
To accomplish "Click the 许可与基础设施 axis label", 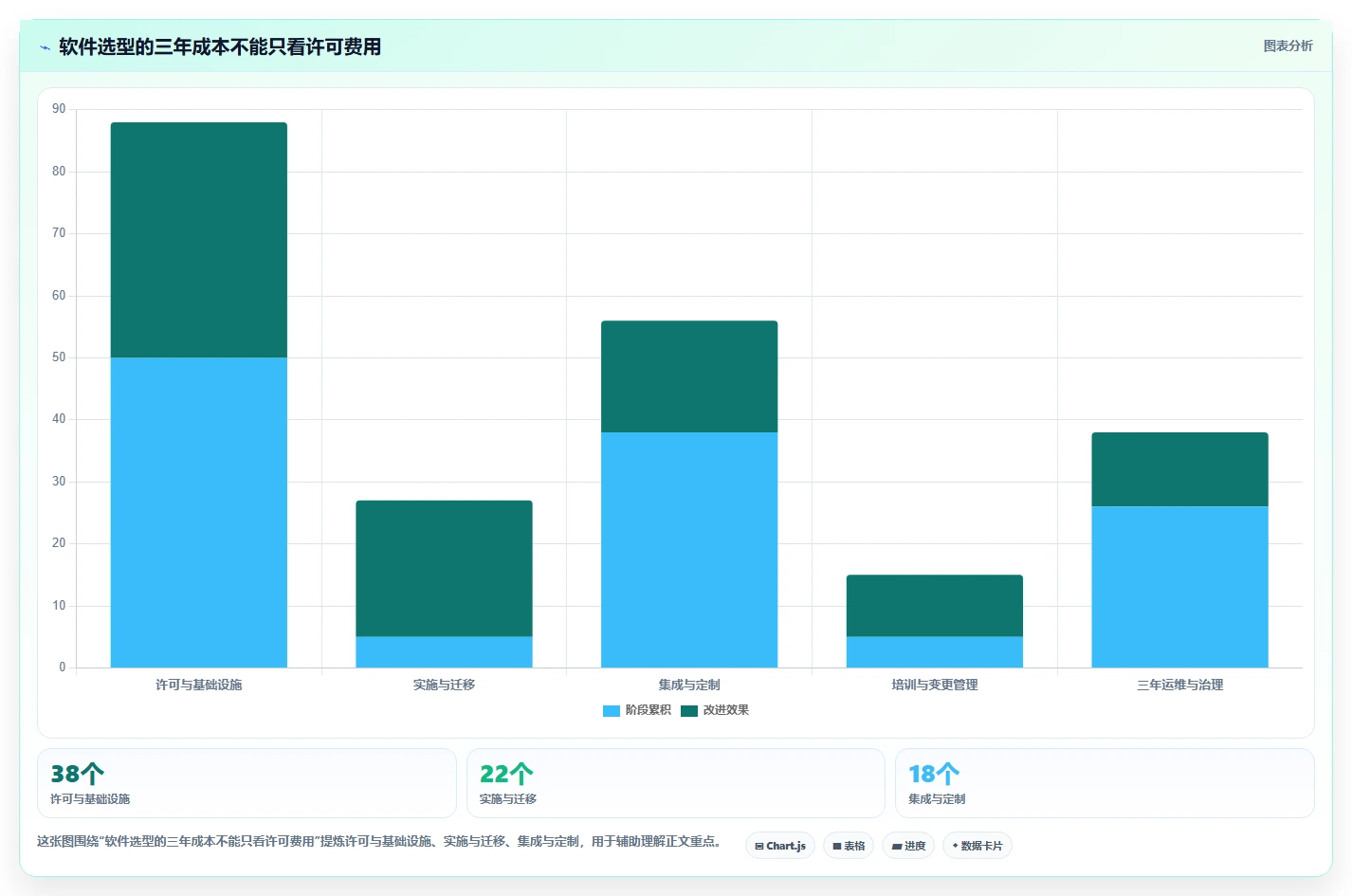I will 199,685.
